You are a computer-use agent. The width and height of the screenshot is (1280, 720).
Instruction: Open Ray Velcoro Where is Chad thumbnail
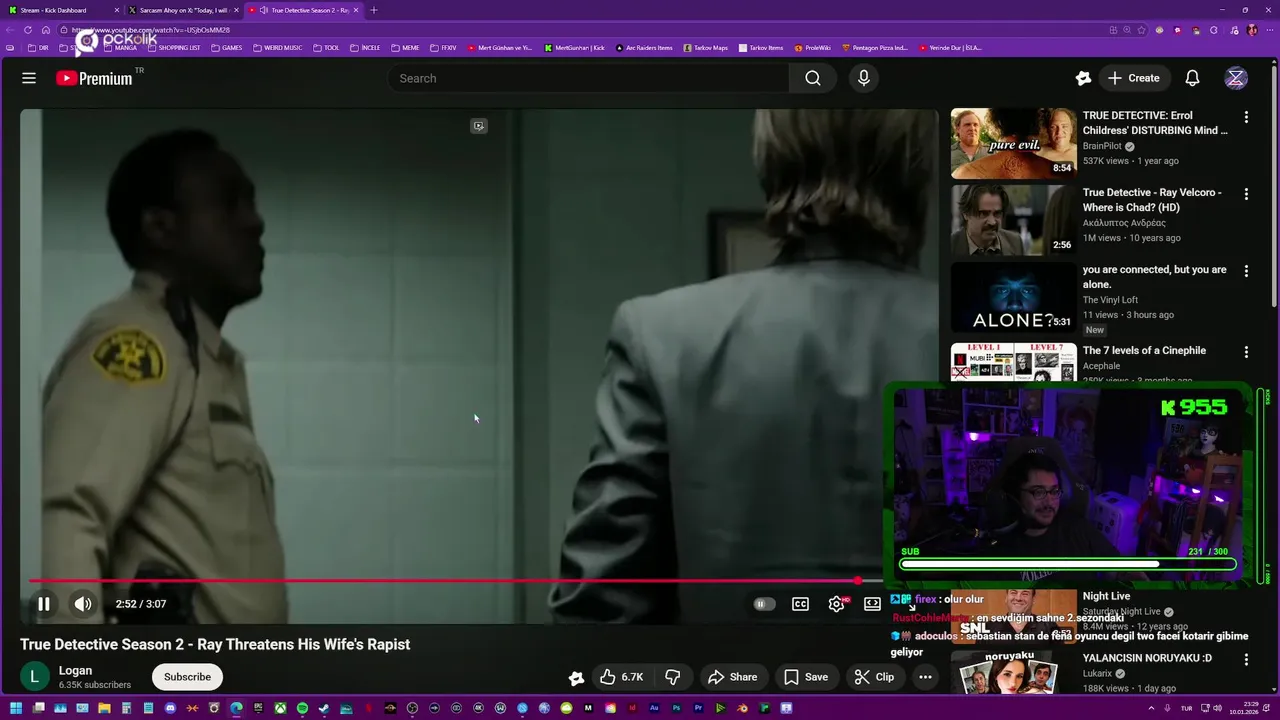click(x=1013, y=220)
